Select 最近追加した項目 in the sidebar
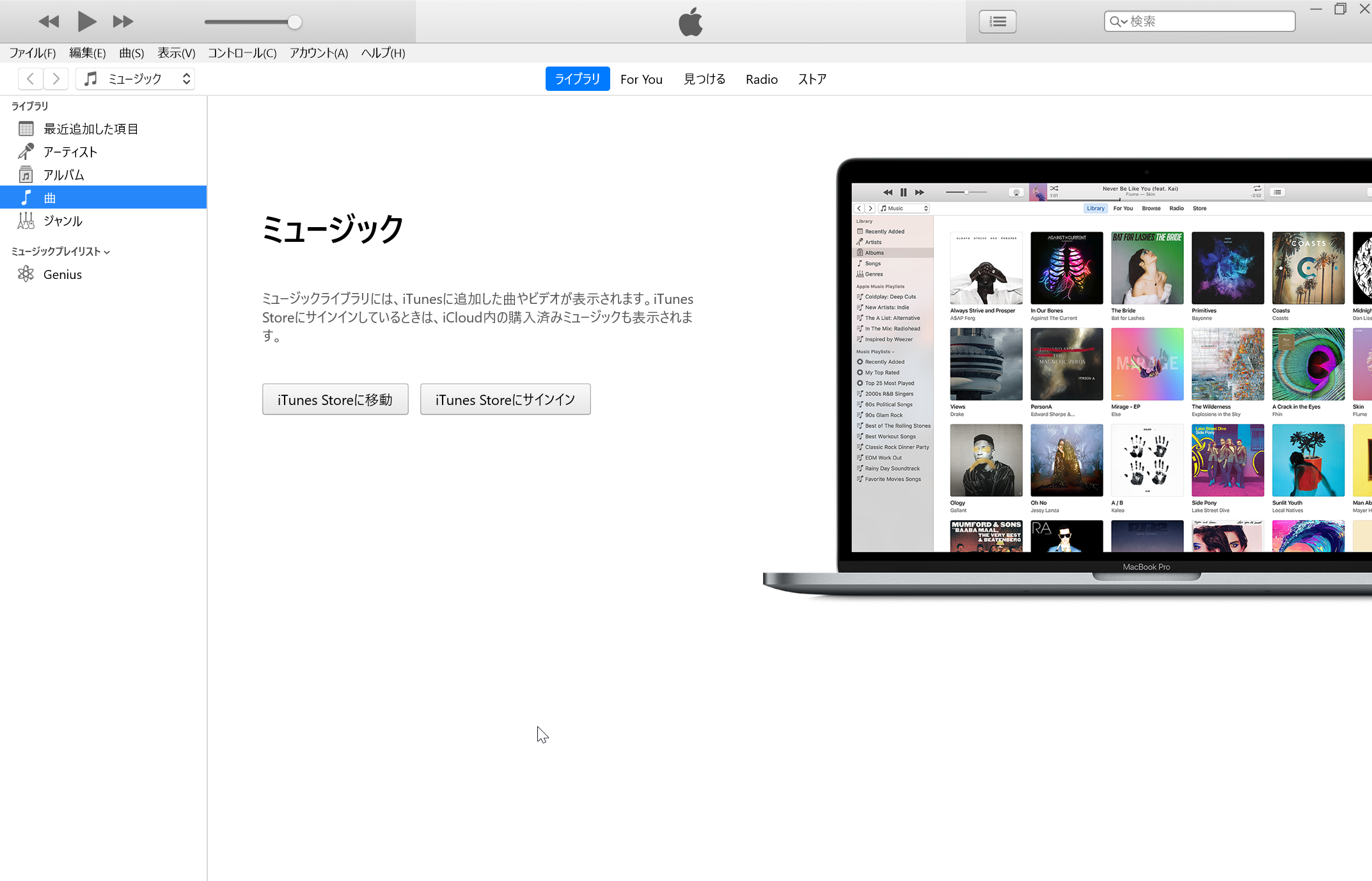The image size is (1372, 881). click(x=103, y=129)
